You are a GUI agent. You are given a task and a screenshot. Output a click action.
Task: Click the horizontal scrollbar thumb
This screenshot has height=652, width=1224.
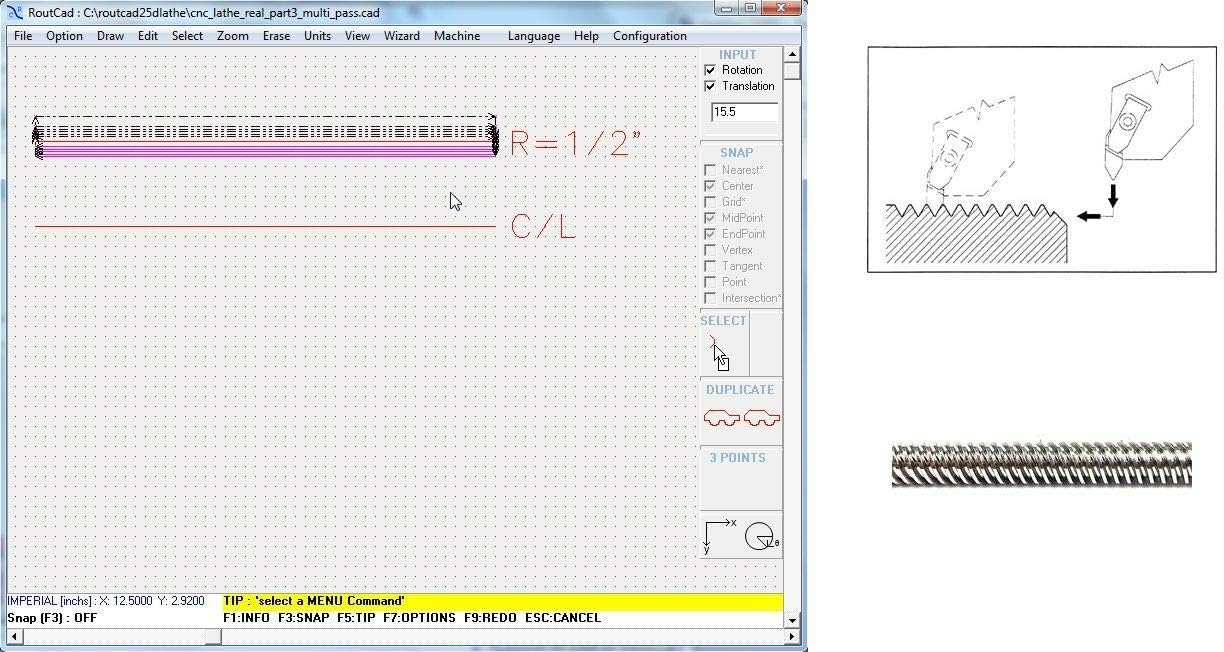[x=213, y=637]
